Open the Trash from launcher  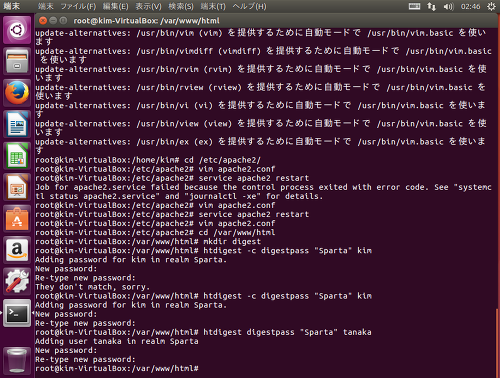17,360
